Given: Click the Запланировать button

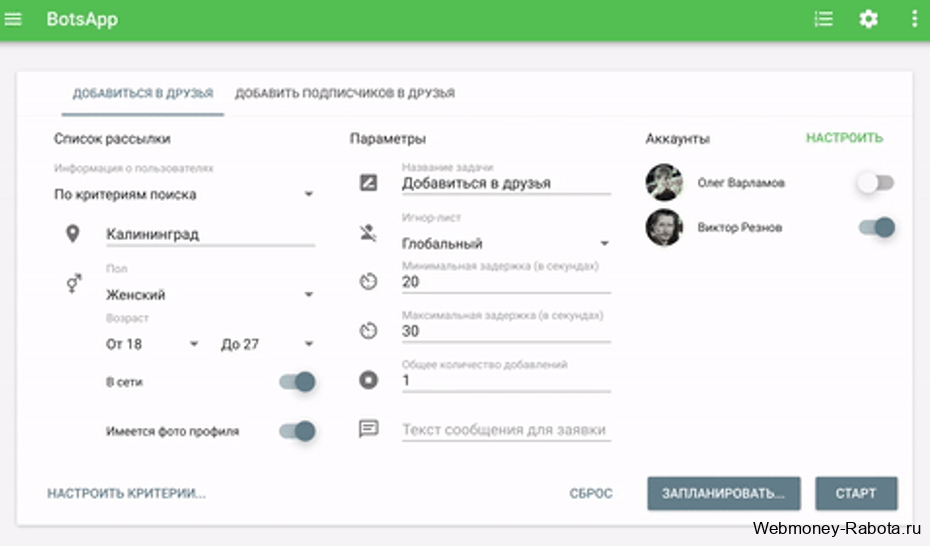Looking at the screenshot, I should [724, 493].
